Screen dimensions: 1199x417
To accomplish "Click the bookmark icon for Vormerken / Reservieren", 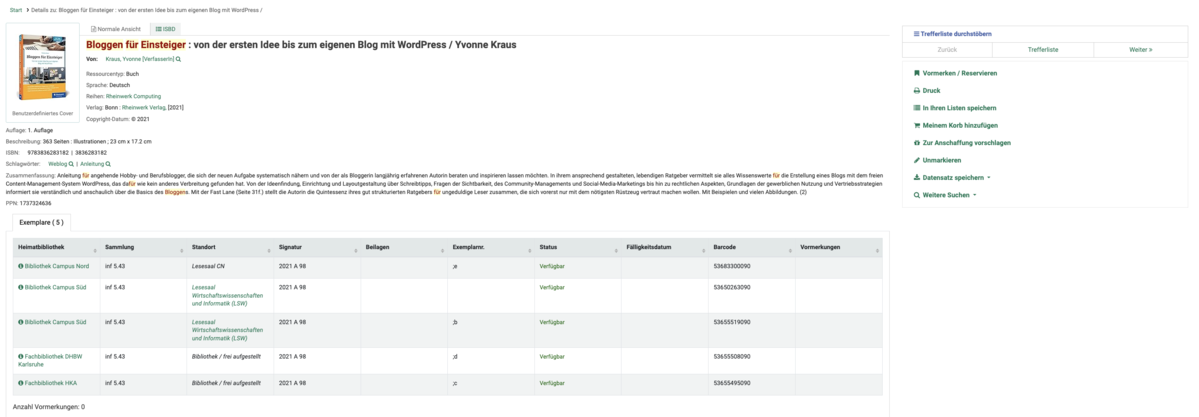I will pyautogui.click(x=917, y=73).
